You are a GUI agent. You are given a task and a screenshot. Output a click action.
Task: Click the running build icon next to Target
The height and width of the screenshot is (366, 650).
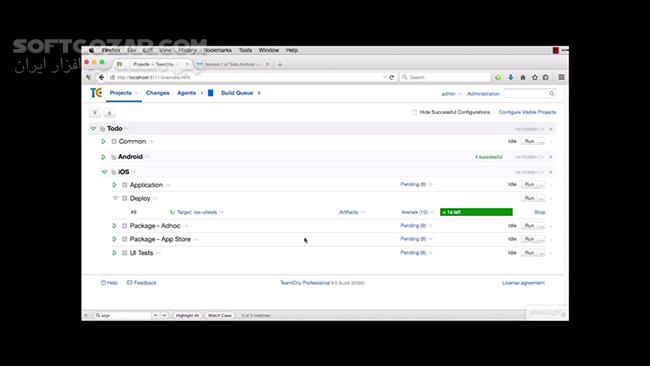pos(172,212)
